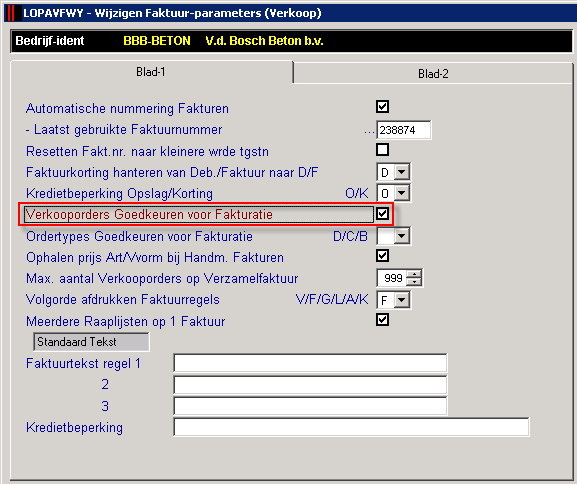Image resolution: width=577 pixels, height=484 pixels.
Task: Click the Faktuurtekst regel 3 input
Action: (310, 406)
